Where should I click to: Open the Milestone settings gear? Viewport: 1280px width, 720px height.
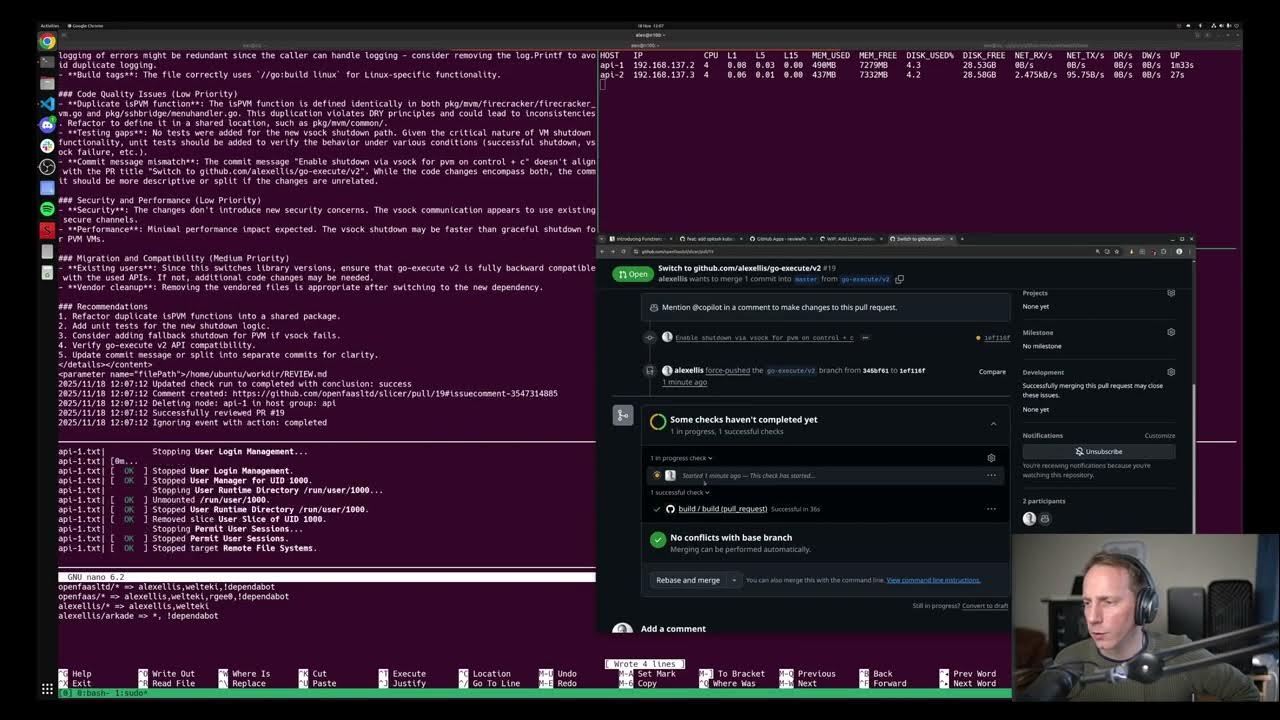point(1170,331)
